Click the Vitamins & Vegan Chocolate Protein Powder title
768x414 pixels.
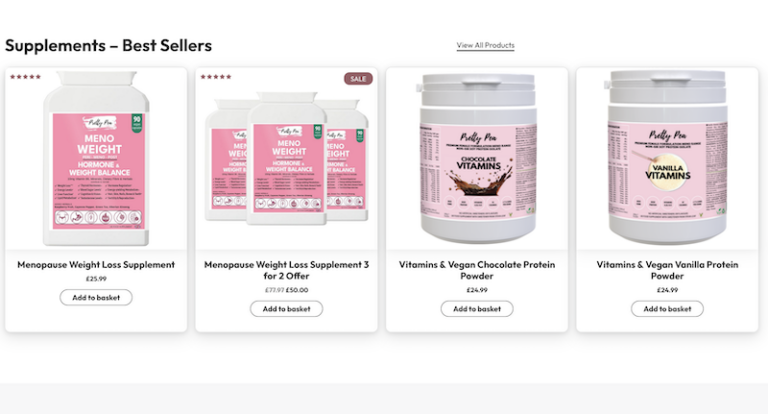(477, 270)
